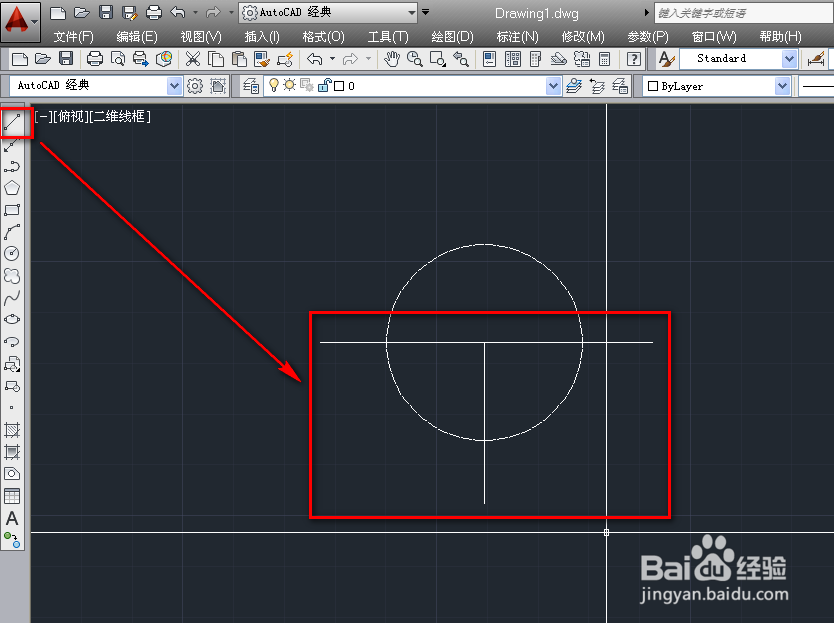Click the 二维线框 visual style label
Image resolution: width=834 pixels, height=623 pixels.
[120, 117]
